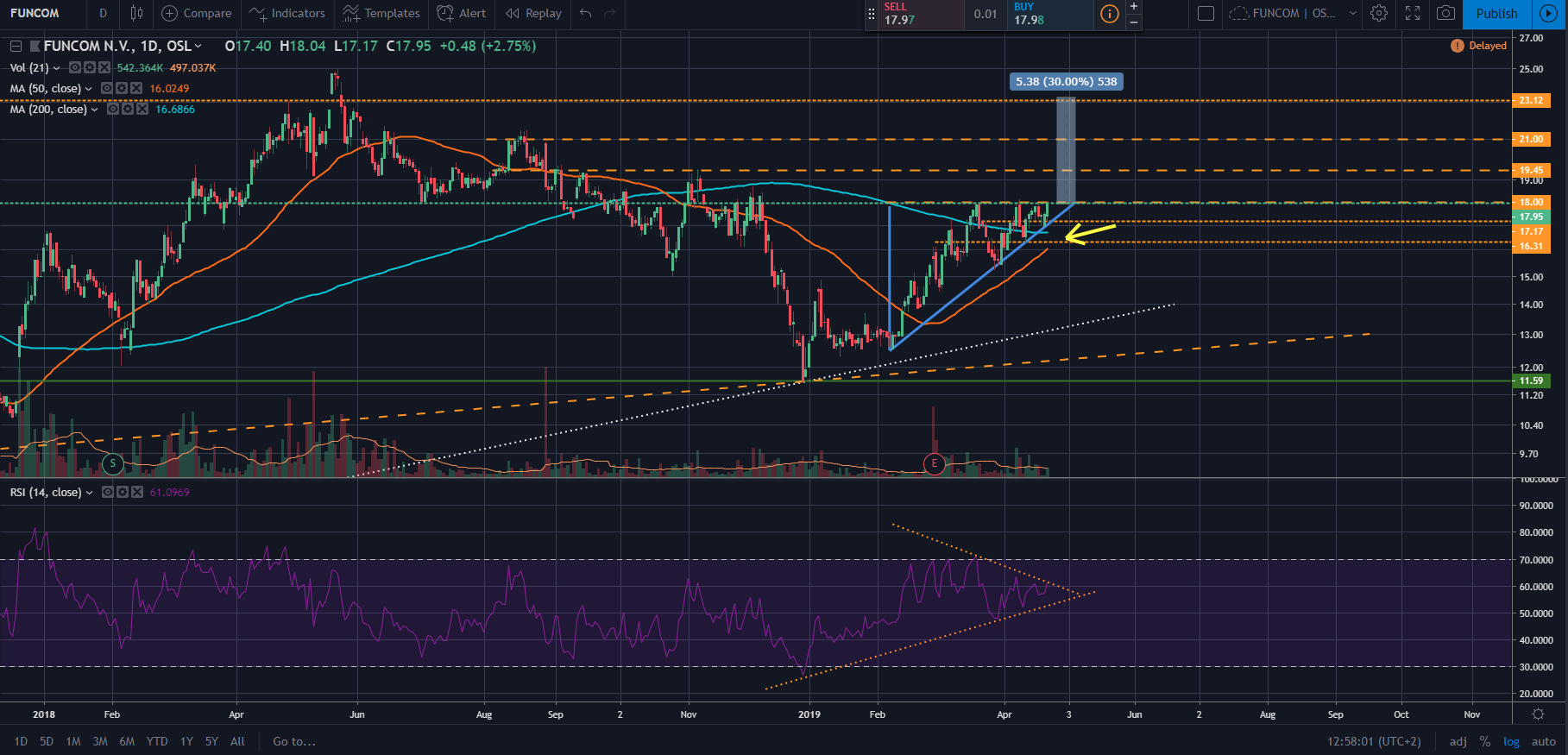
Task: Hide the MA (50, close) indicator
Action: click(x=107, y=88)
